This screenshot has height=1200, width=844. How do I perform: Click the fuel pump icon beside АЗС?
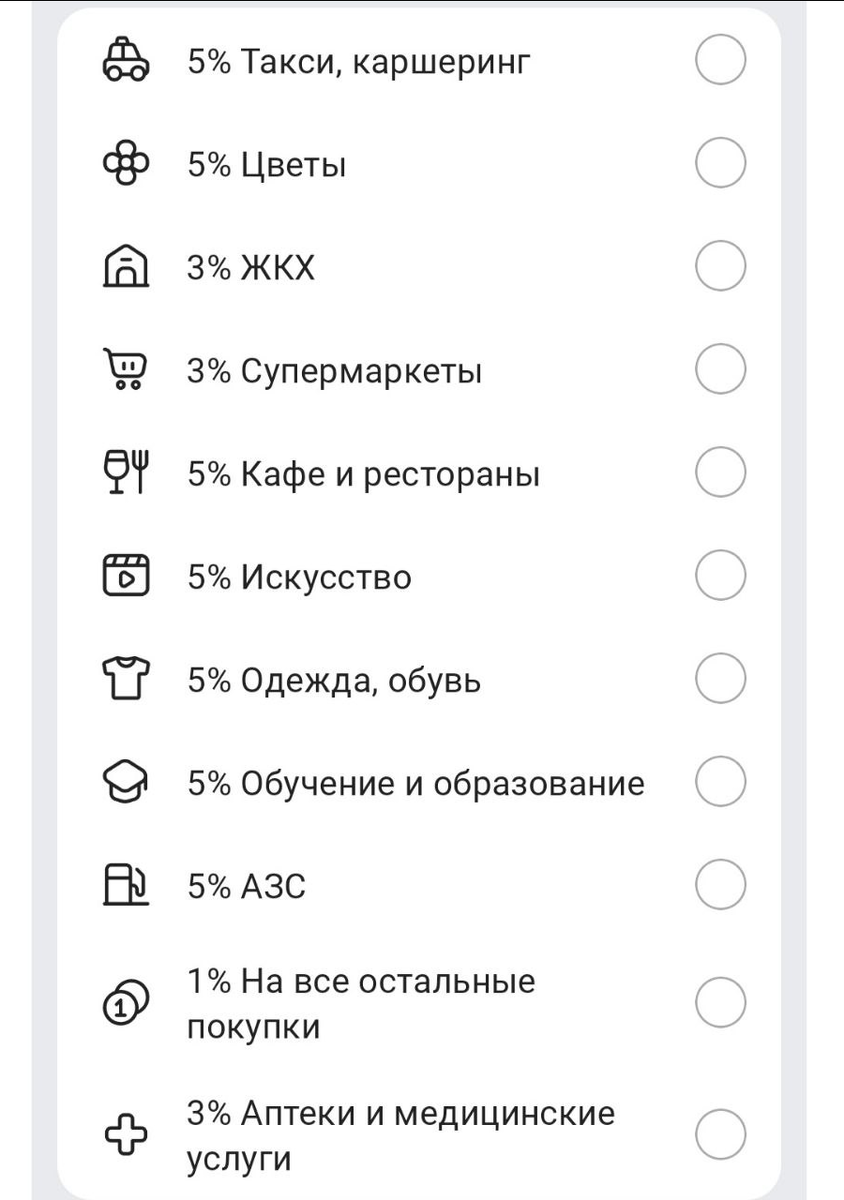point(125,883)
